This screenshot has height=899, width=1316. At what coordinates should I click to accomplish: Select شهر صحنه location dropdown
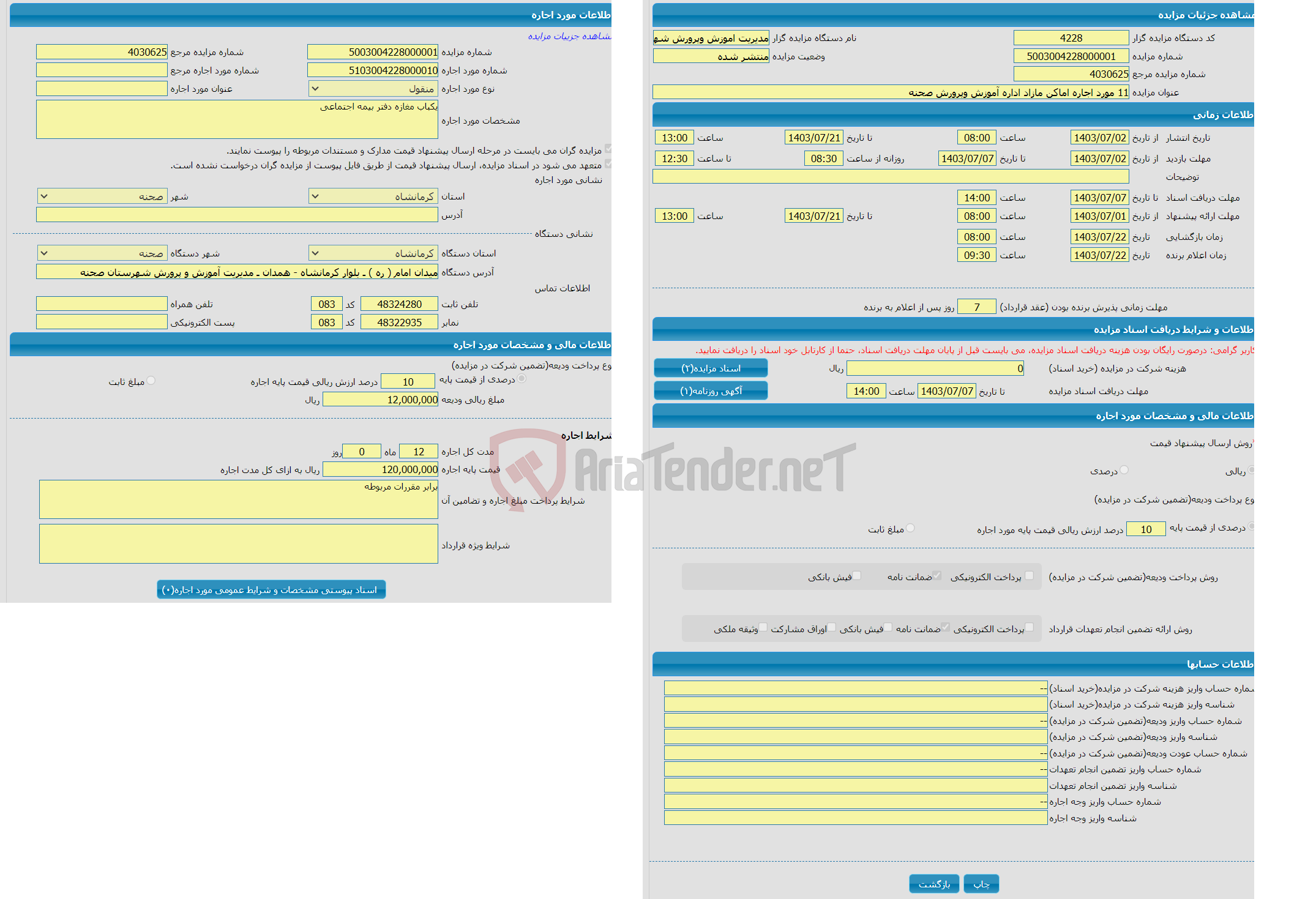100,200
